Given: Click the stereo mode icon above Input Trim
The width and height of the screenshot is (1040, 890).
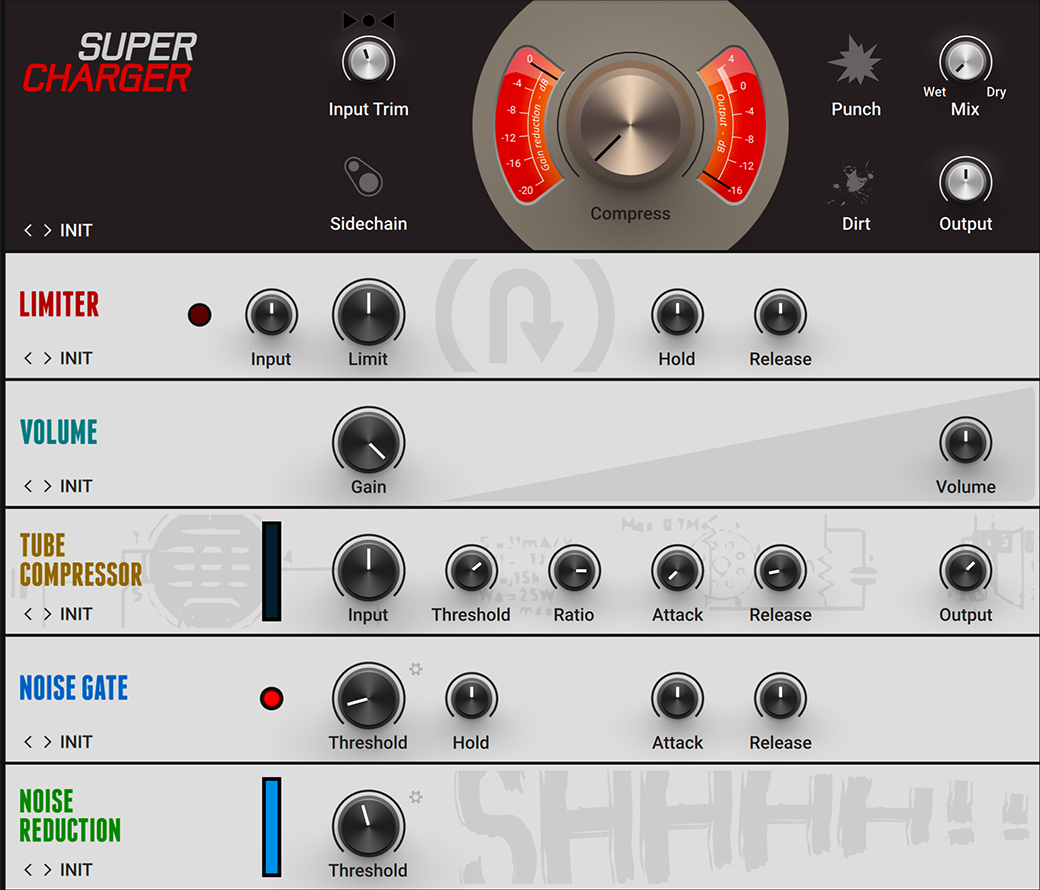Looking at the screenshot, I should coord(368,21).
